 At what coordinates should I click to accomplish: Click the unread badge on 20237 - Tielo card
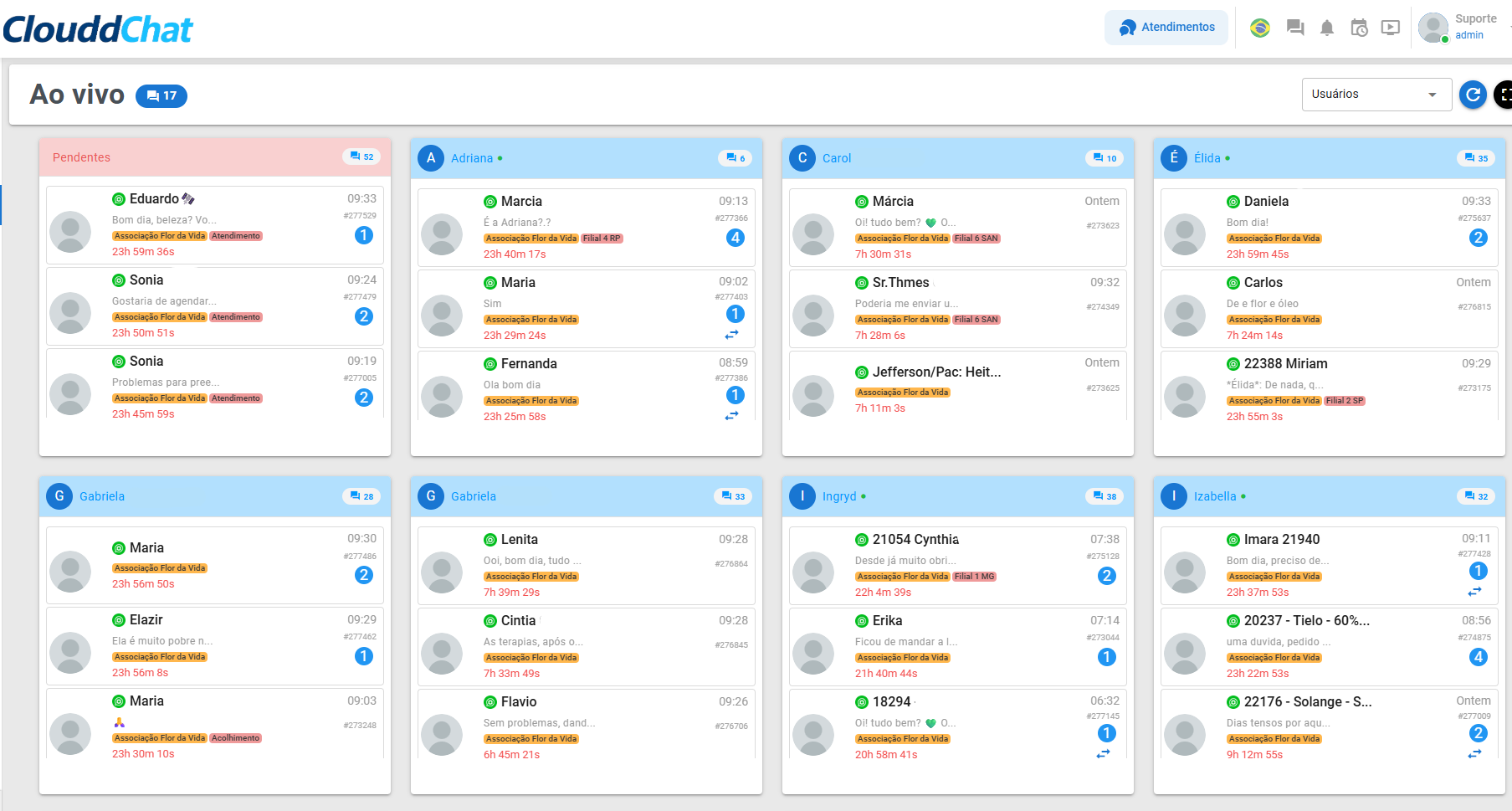(x=1479, y=657)
